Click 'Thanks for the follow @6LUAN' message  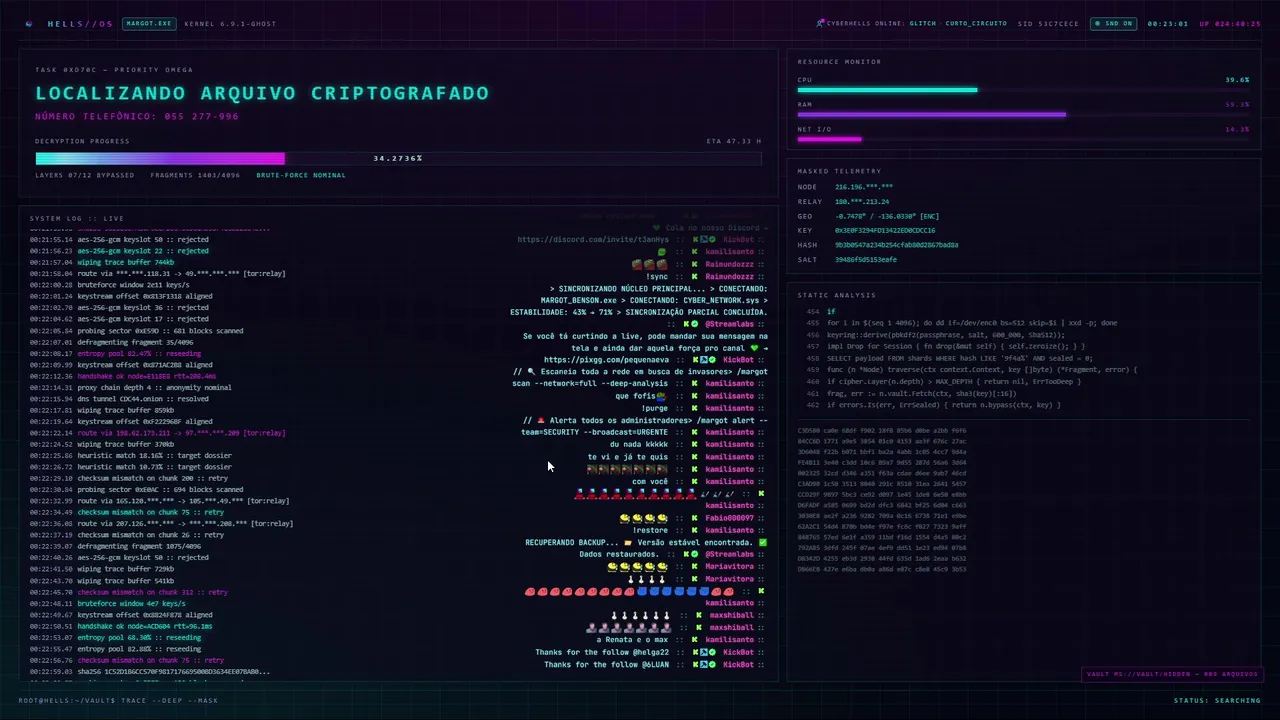[x=606, y=664]
